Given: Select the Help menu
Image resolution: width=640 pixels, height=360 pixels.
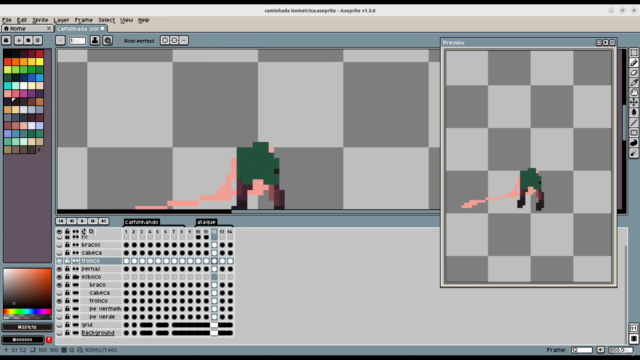Looking at the screenshot, I should [x=144, y=20].
